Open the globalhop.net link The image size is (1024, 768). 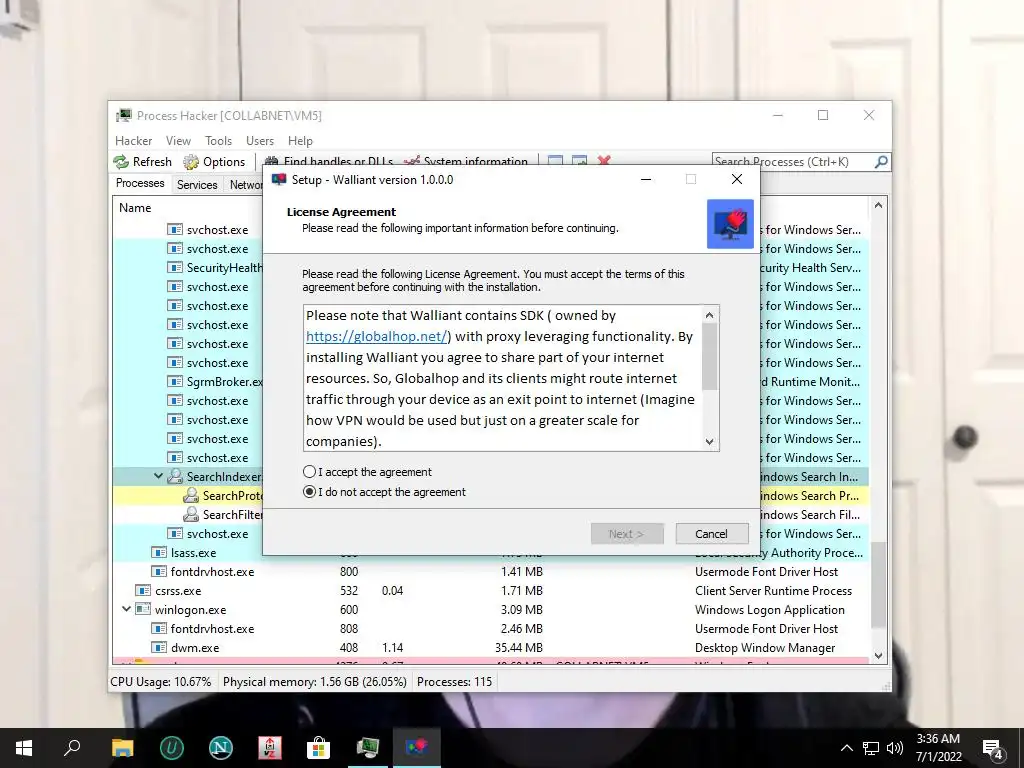pyautogui.click(x=376, y=336)
